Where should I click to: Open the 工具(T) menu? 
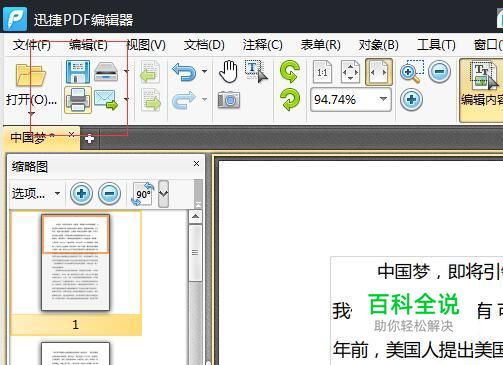point(436,45)
